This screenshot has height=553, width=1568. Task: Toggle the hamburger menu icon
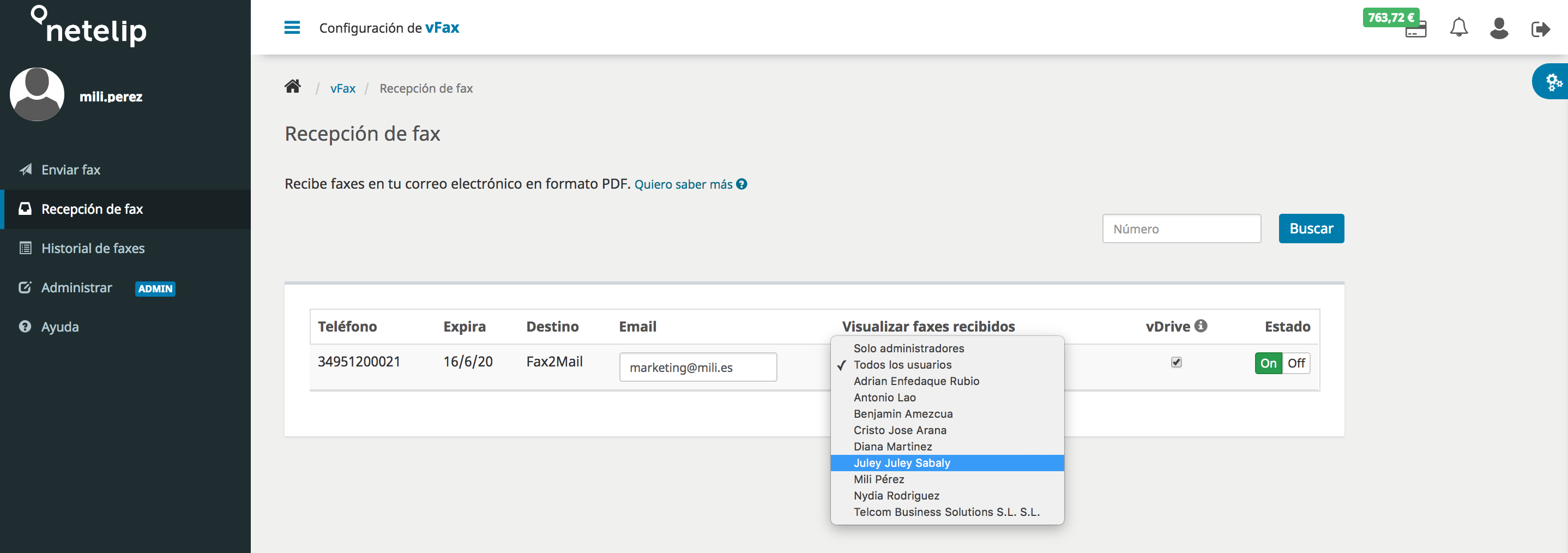(292, 27)
